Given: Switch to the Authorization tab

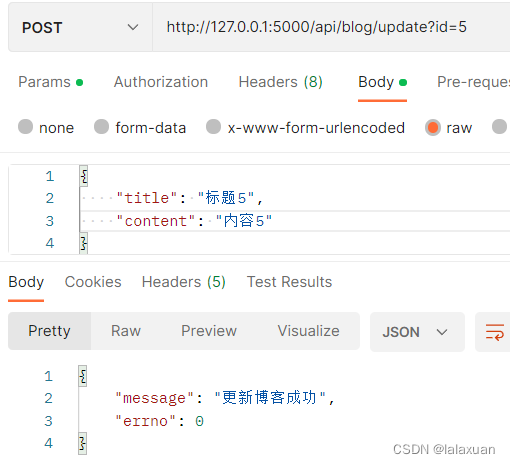Looking at the screenshot, I should click(x=161, y=82).
